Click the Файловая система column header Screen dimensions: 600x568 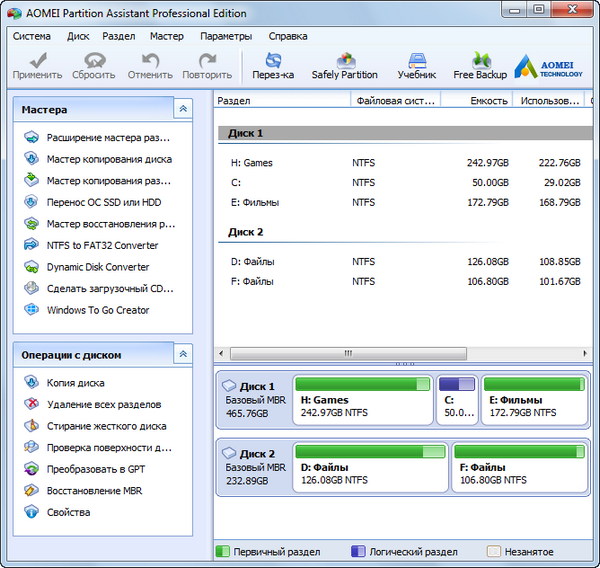395,101
